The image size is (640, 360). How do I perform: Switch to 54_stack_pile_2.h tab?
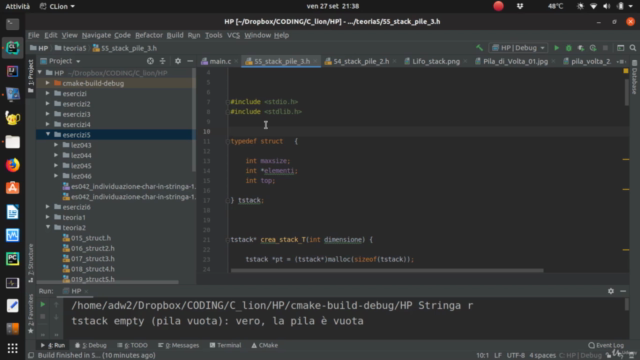[x=361, y=61]
